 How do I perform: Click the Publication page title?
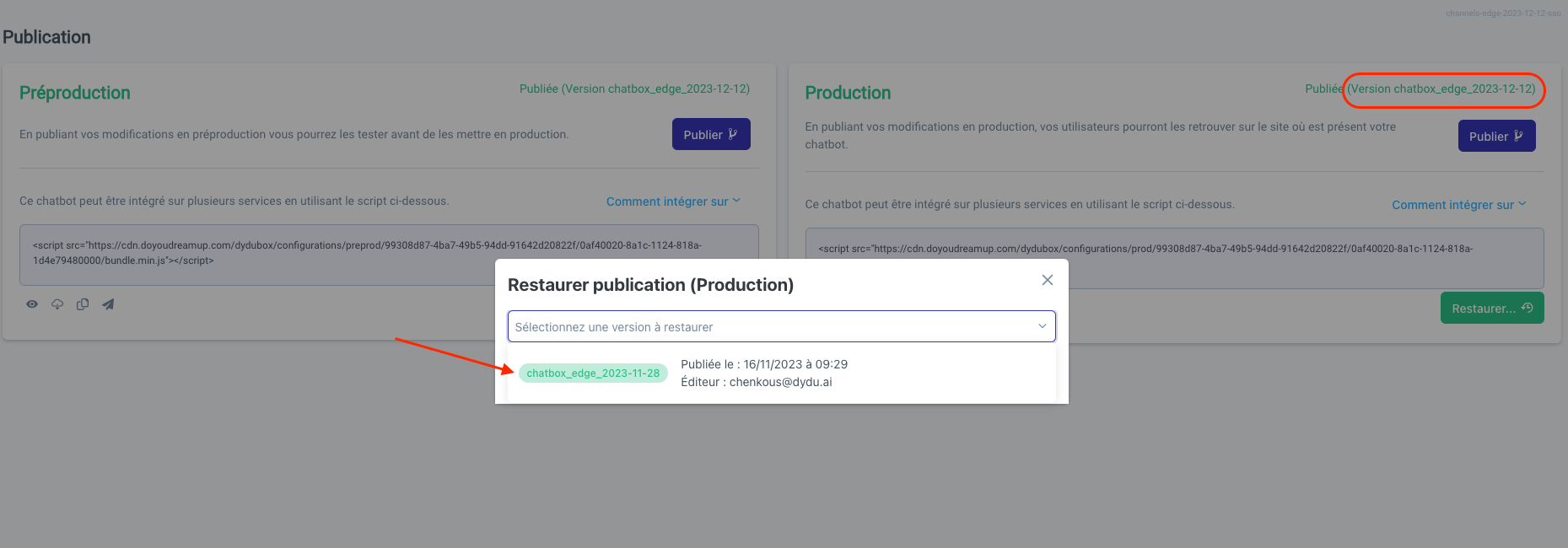click(x=46, y=37)
